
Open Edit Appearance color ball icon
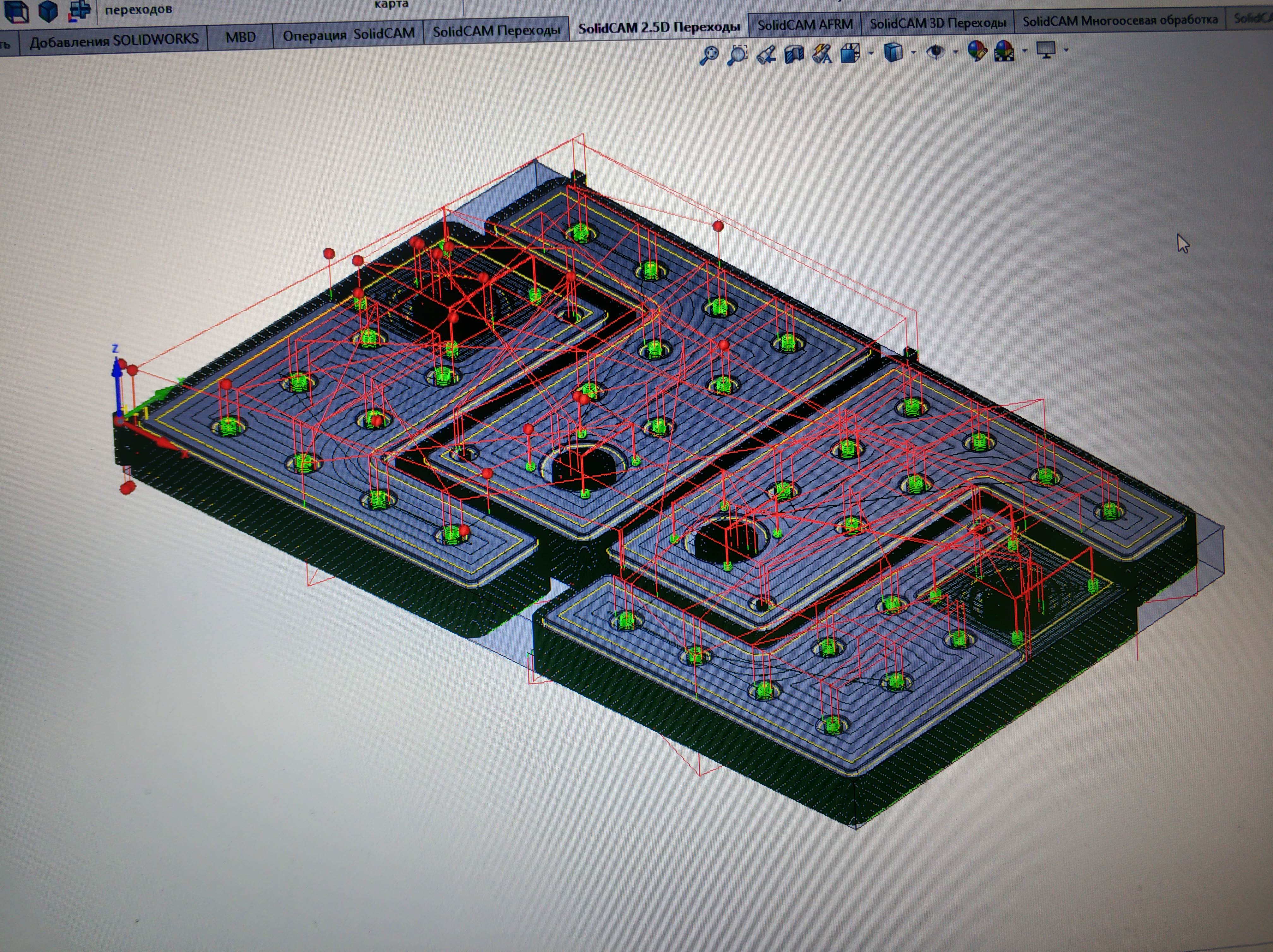click(976, 51)
